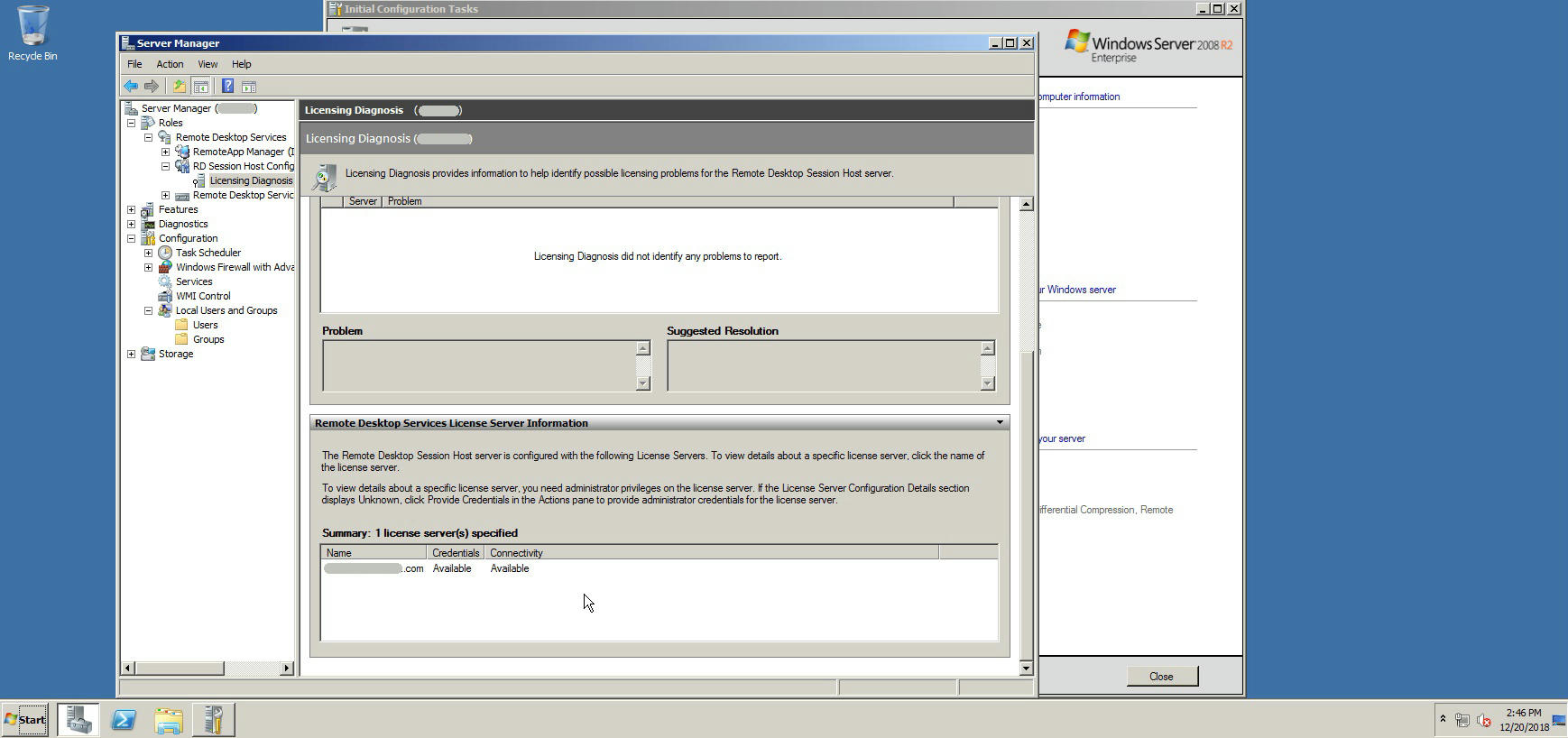The width and height of the screenshot is (1568, 738).
Task: Collapse the License Server Information section
Action: [1000, 423]
